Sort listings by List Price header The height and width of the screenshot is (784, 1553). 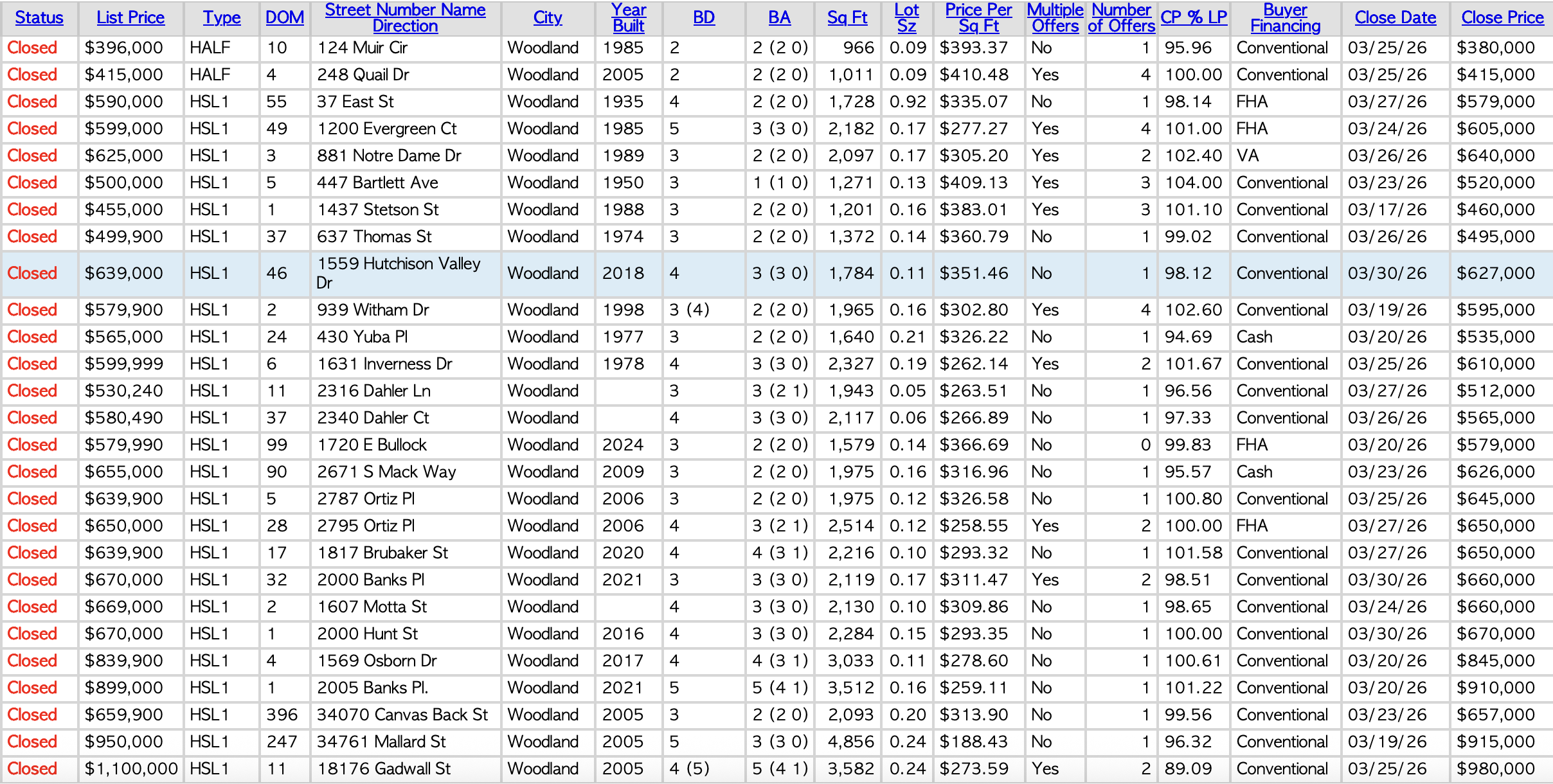tap(130, 17)
